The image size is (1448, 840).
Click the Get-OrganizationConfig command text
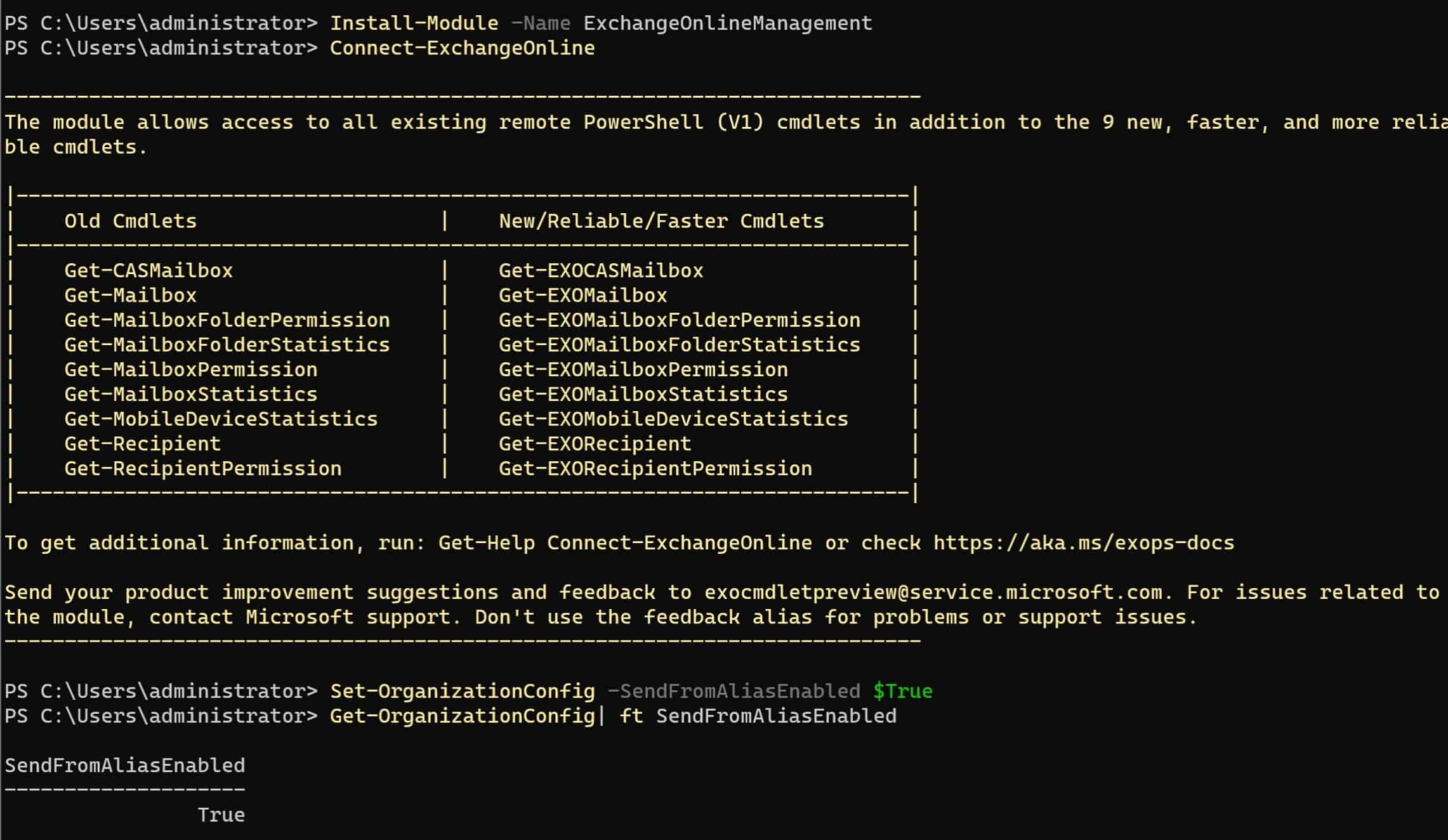pos(462,716)
